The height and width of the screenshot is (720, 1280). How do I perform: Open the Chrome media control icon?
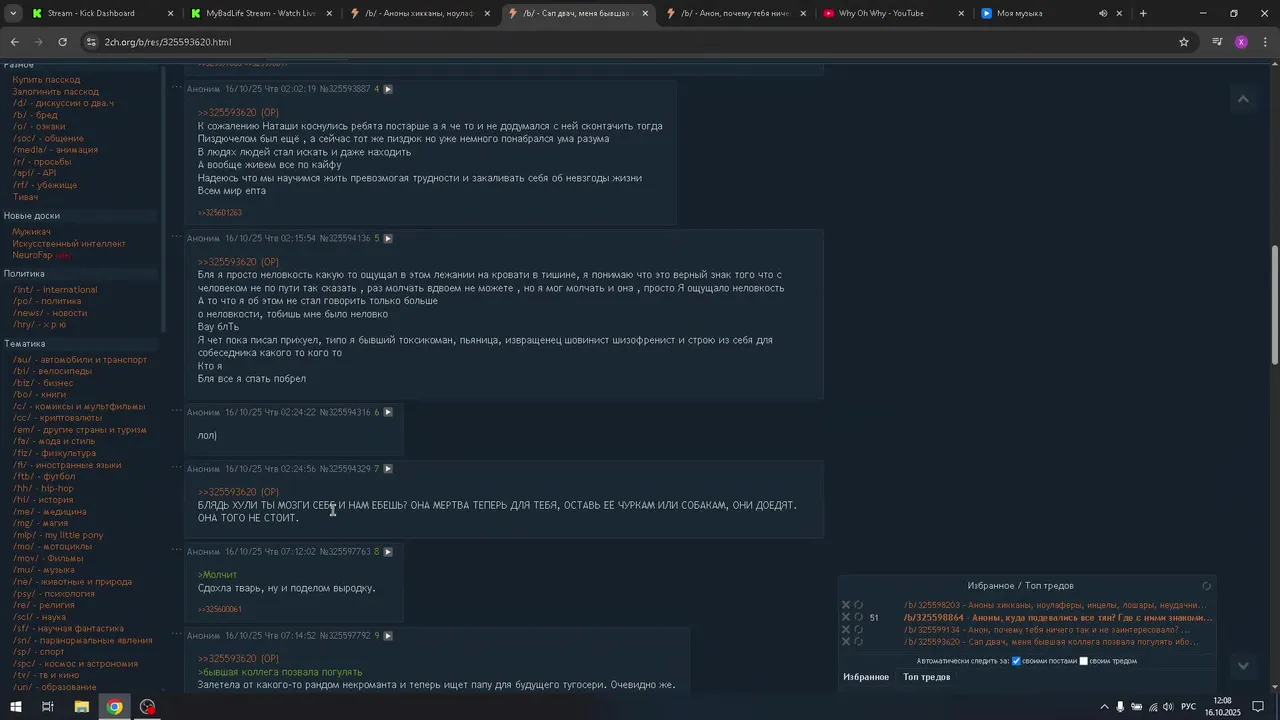[x=1217, y=42]
